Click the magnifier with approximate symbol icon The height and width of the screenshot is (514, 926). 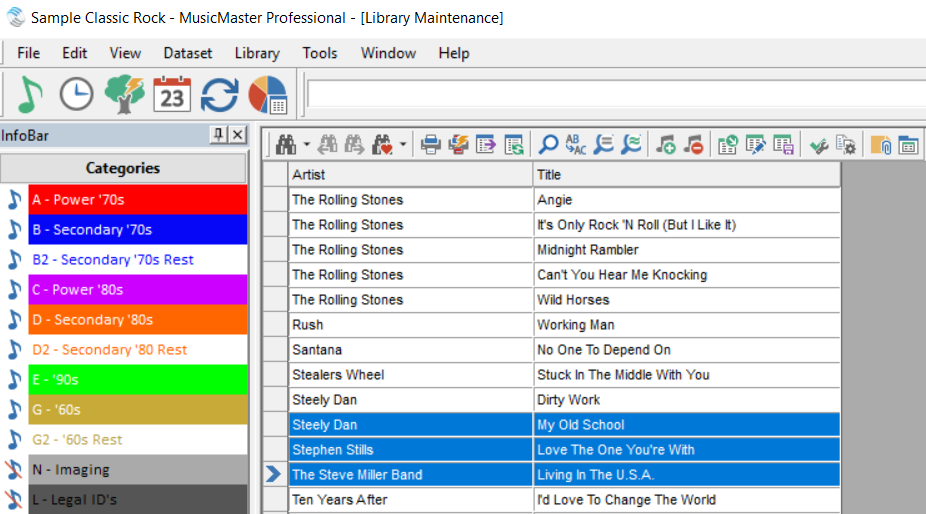tap(631, 144)
